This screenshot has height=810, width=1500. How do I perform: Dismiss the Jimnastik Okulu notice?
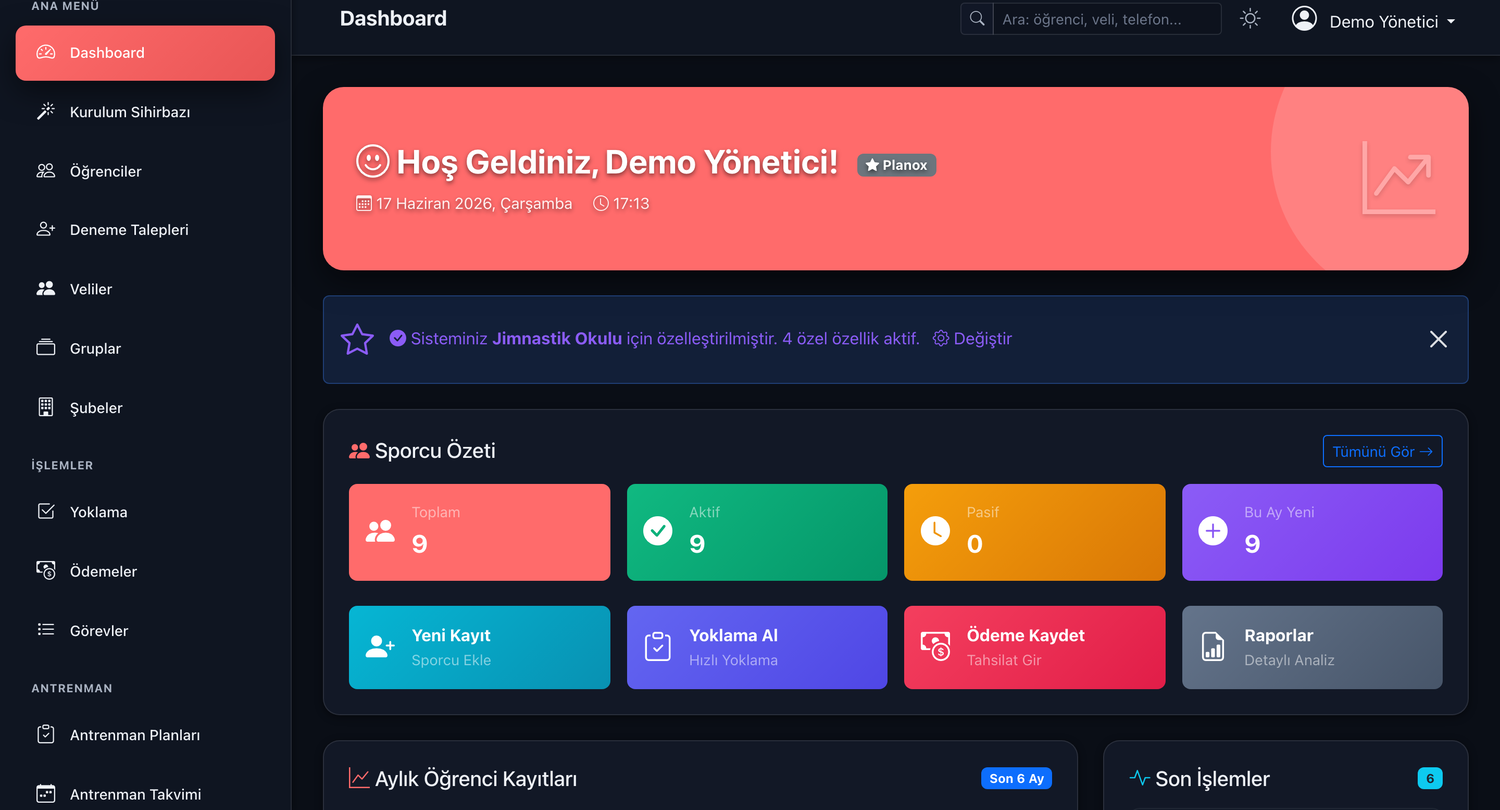point(1438,339)
